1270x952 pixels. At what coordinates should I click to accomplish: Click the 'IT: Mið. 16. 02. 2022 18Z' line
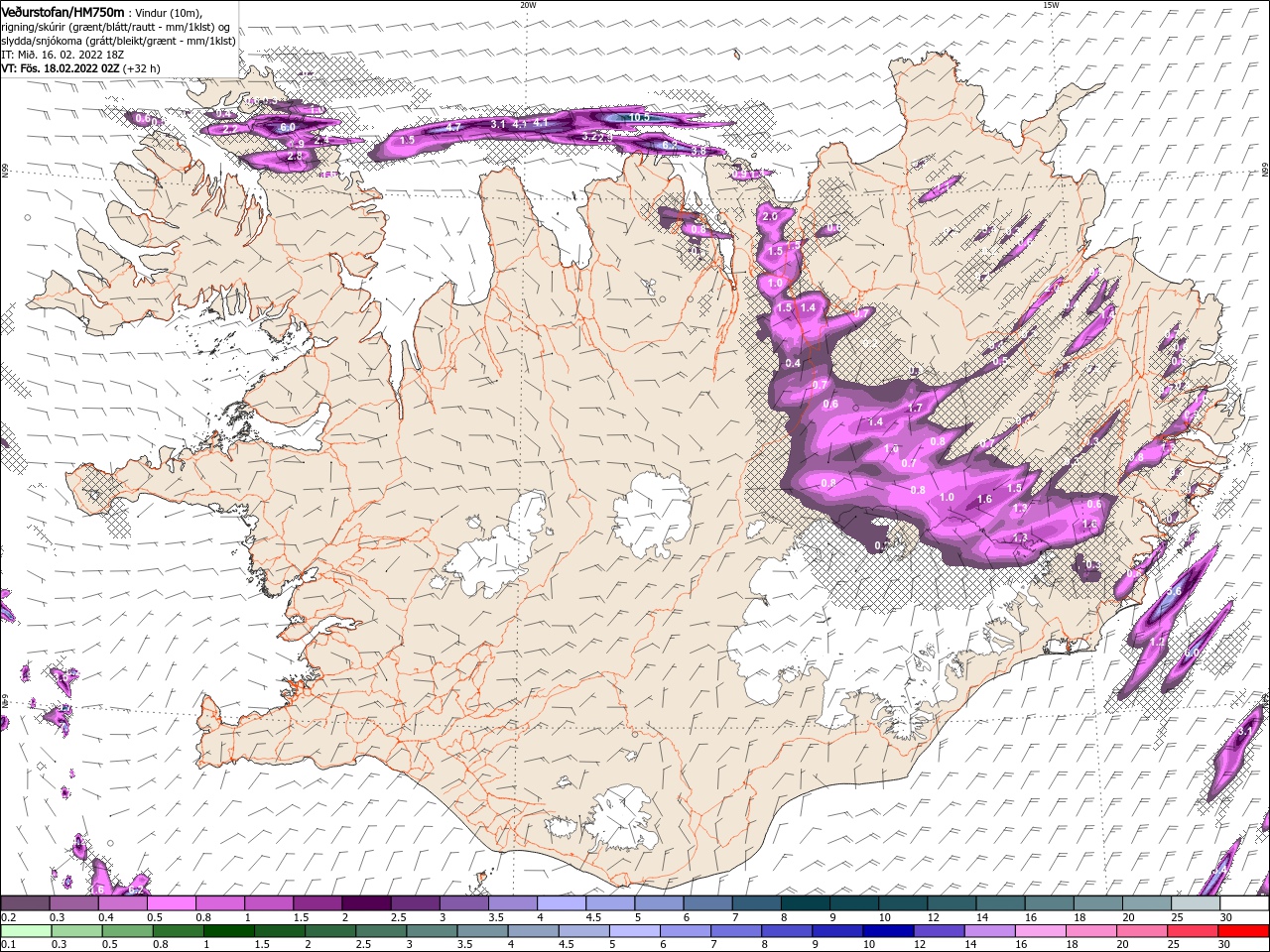point(63,55)
